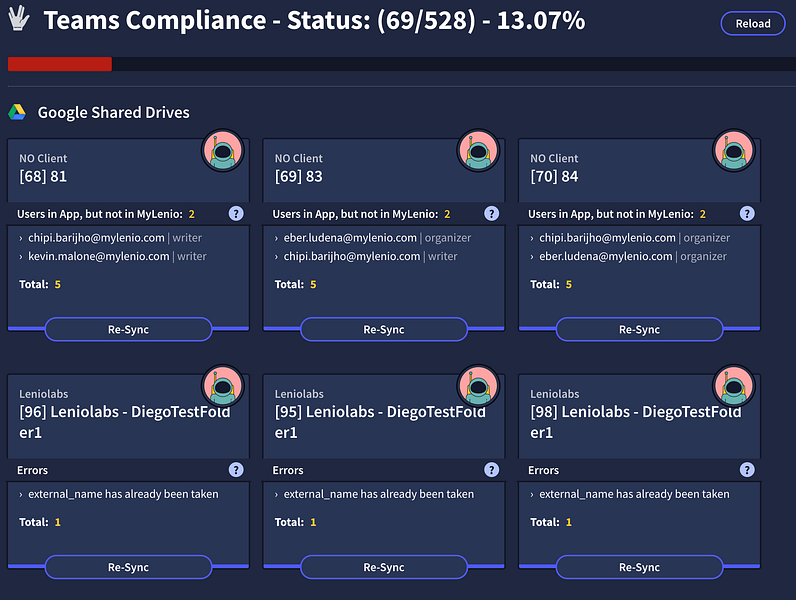Open Errors help icon on card [98]
This screenshot has width=796, height=600.
747,470
